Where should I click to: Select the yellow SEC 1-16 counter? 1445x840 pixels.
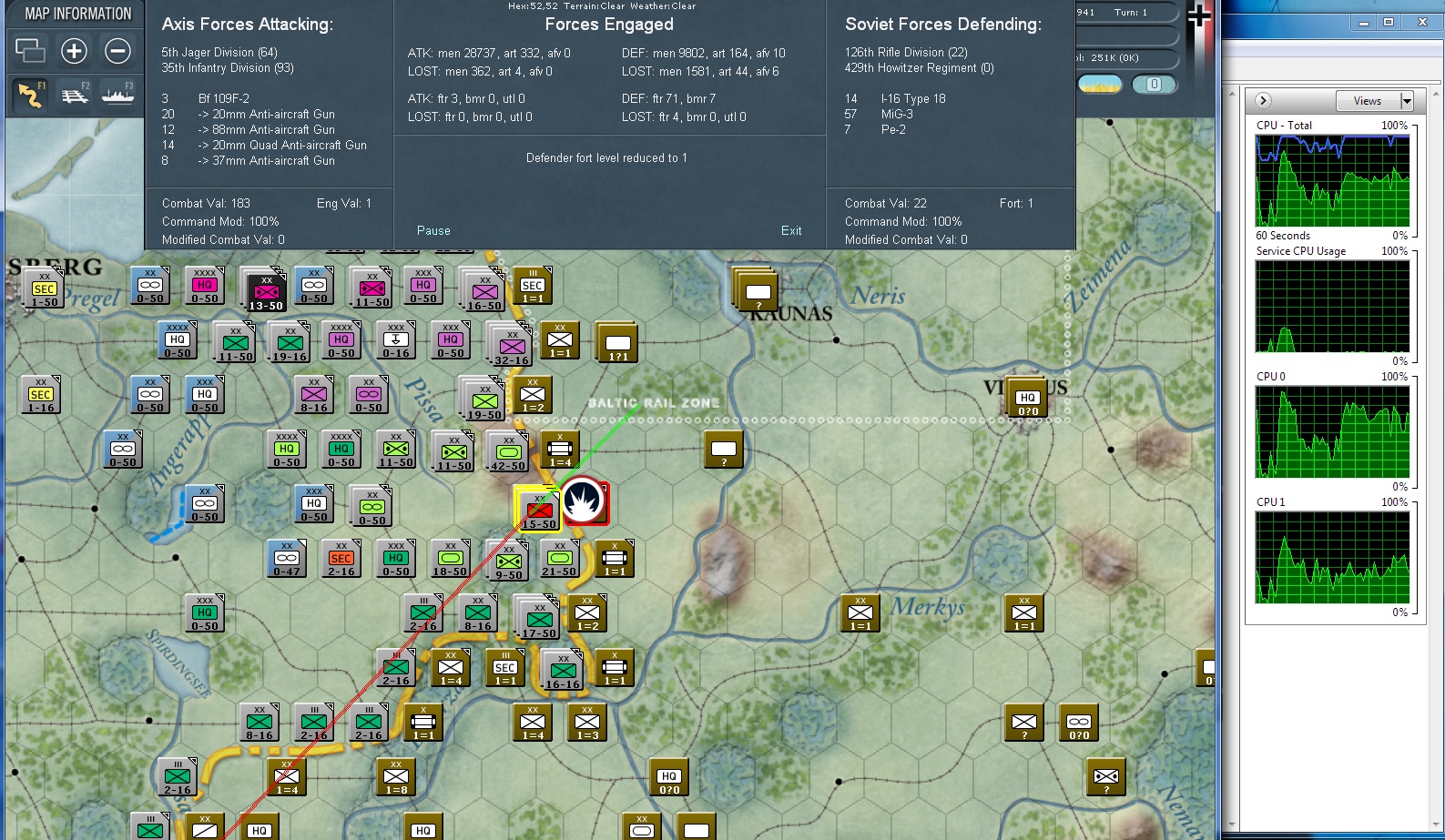(41, 395)
